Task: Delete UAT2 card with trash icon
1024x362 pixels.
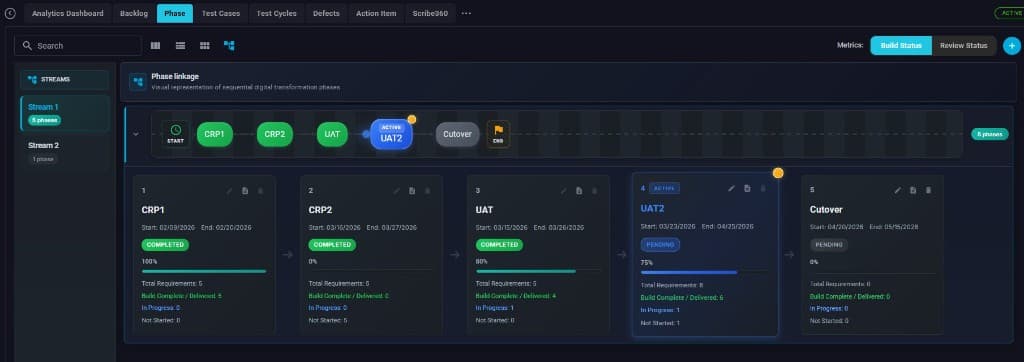Action: pyautogui.click(x=763, y=188)
